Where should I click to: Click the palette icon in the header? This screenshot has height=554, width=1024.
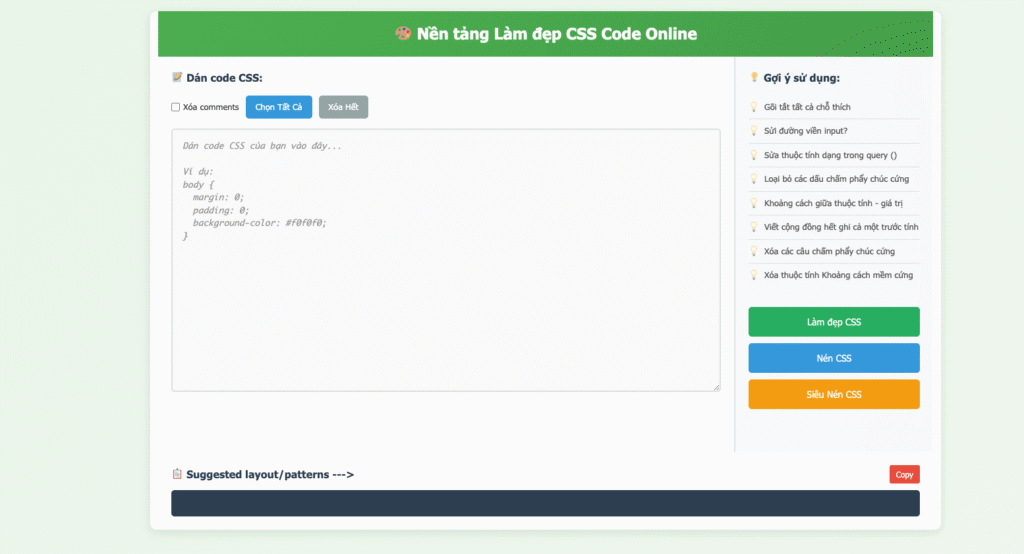[x=403, y=34]
